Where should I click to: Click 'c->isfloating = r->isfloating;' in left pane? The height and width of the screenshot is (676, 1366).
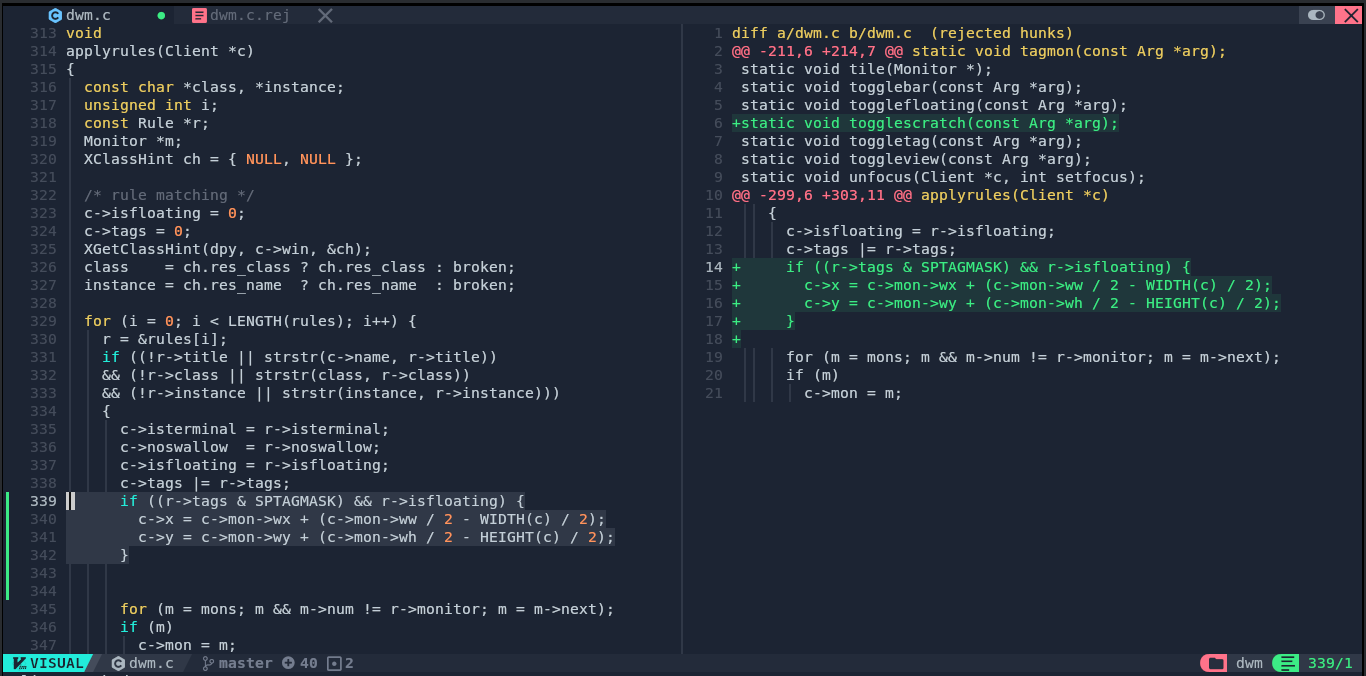tap(255, 465)
